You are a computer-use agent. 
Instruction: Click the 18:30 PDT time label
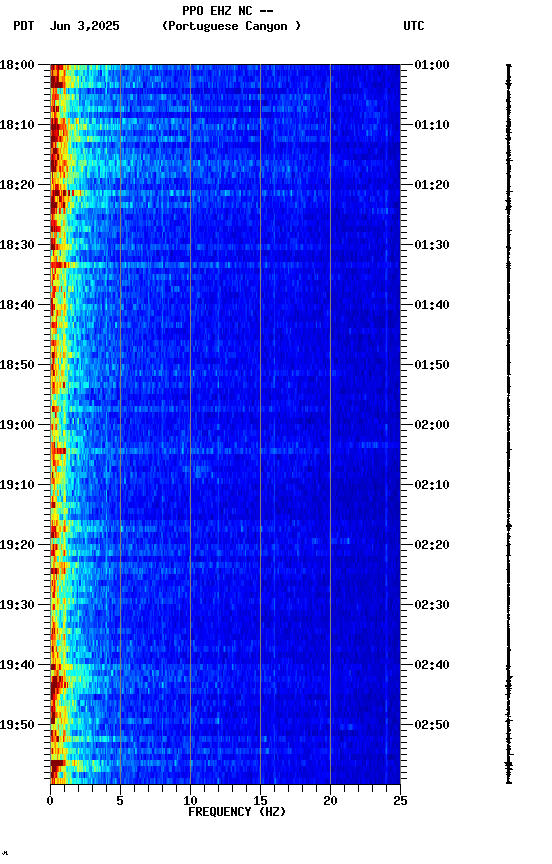(17, 245)
